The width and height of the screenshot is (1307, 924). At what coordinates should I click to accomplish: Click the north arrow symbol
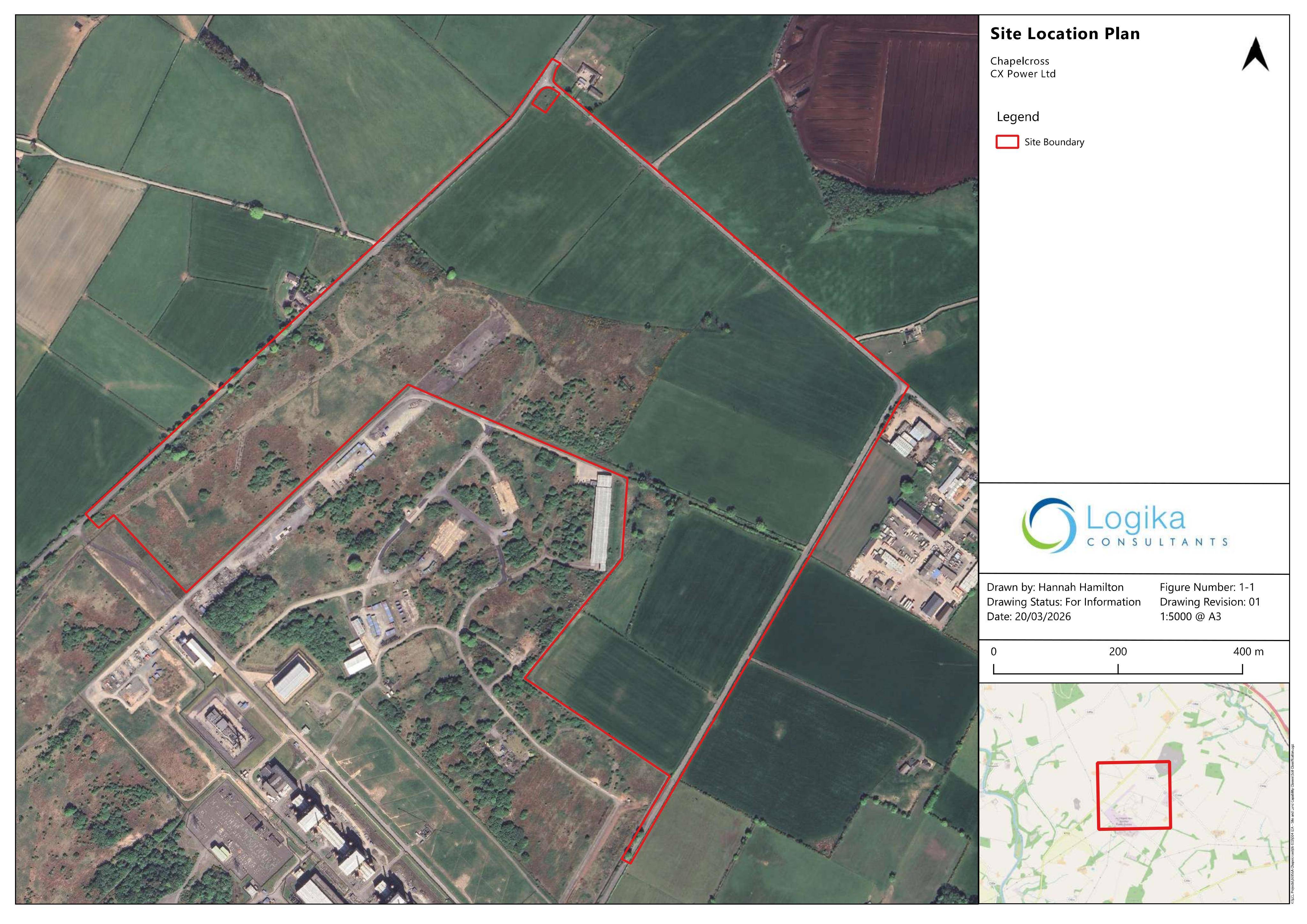tap(1255, 54)
